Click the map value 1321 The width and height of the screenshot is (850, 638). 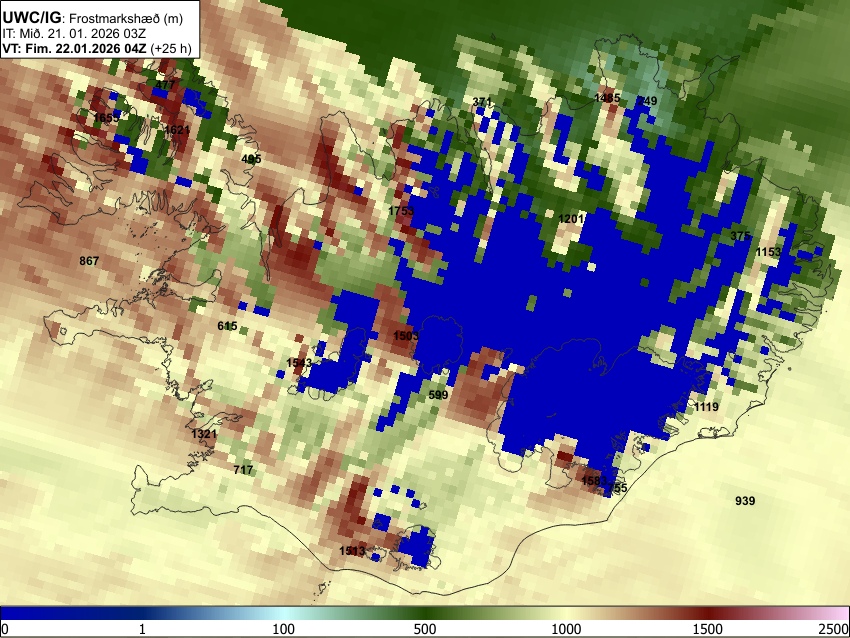[x=204, y=434]
